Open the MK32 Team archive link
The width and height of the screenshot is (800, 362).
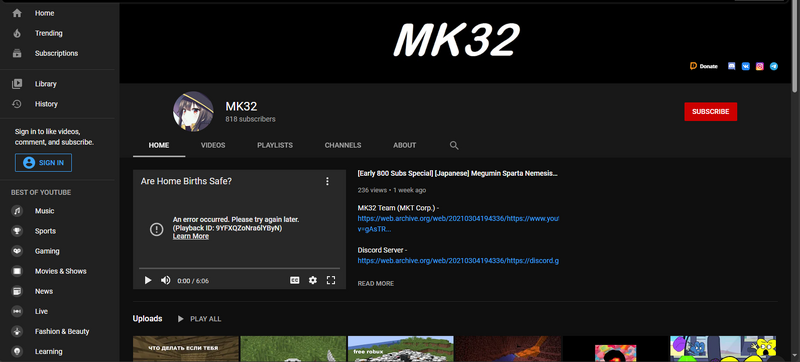458,224
